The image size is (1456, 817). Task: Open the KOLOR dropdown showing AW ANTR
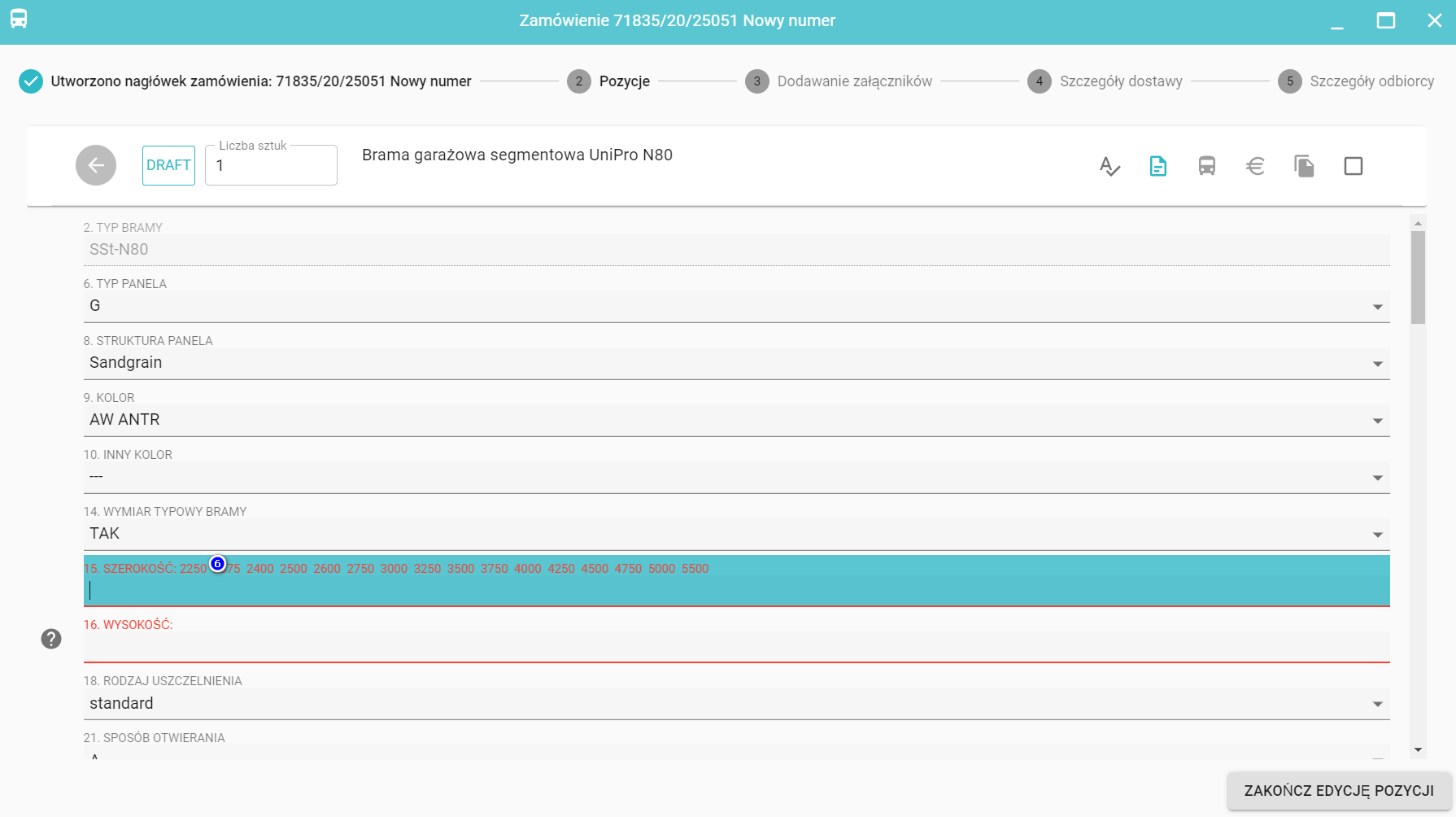pos(1377,421)
